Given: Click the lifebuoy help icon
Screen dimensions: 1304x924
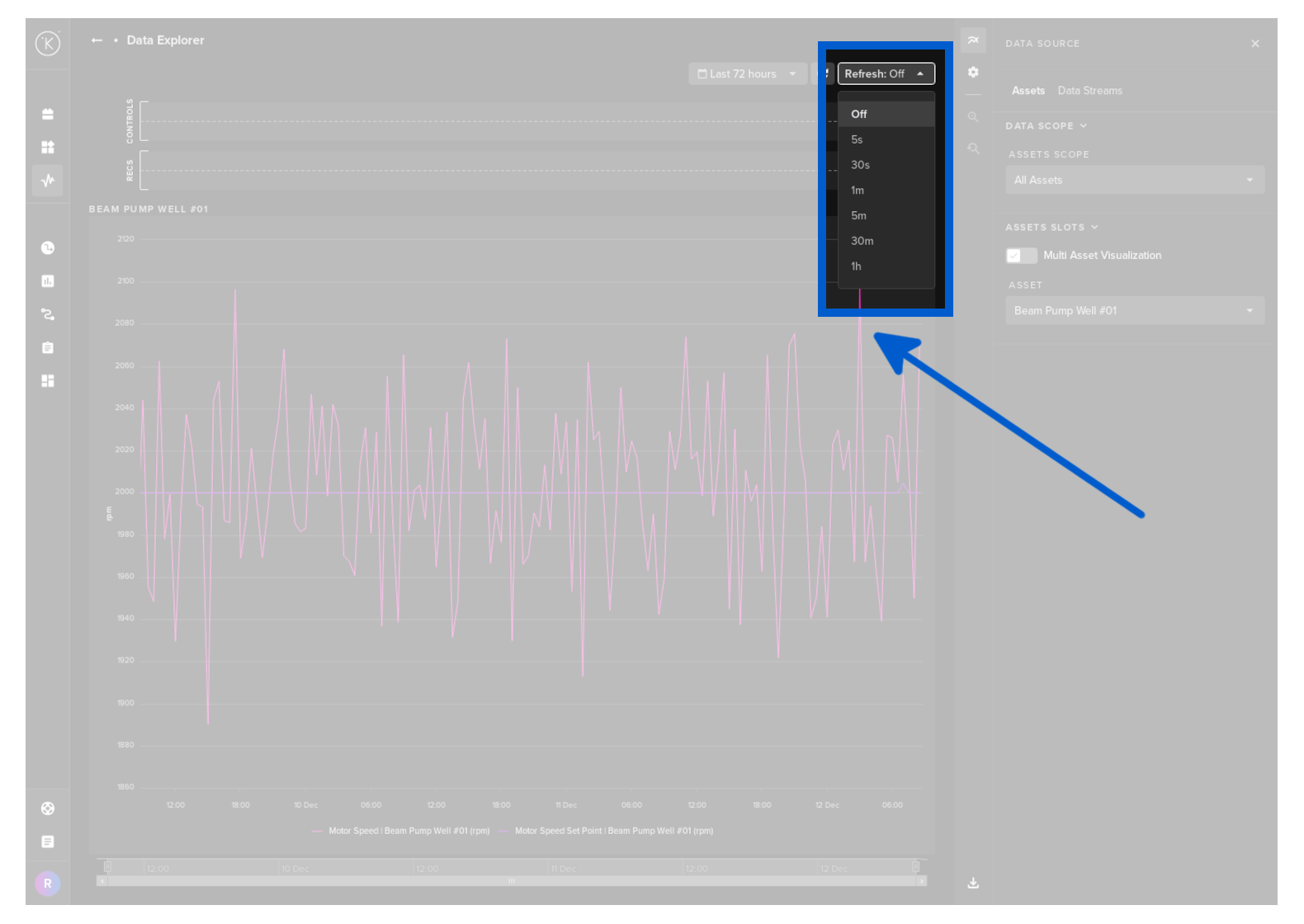Looking at the screenshot, I should (x=48, y=808).
